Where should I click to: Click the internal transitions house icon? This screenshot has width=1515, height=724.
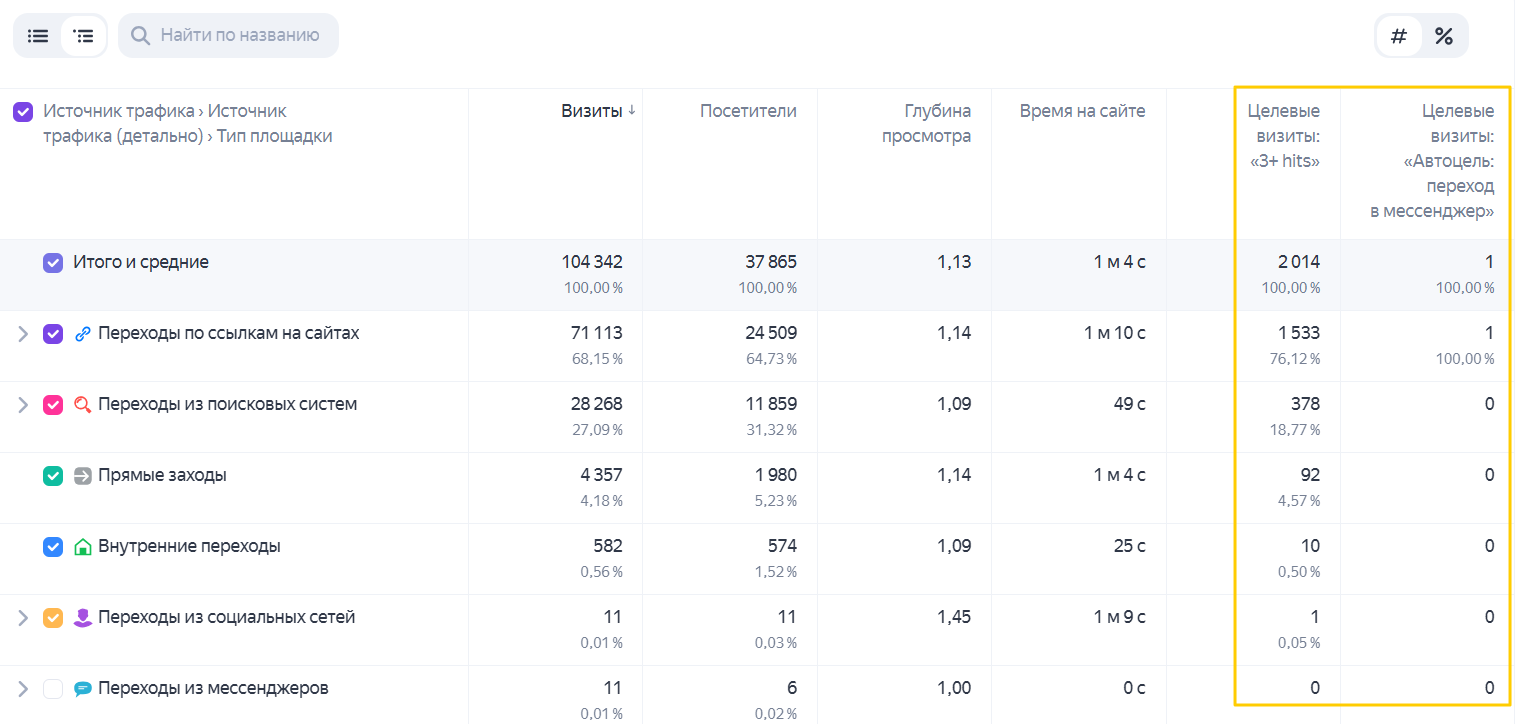83,547
